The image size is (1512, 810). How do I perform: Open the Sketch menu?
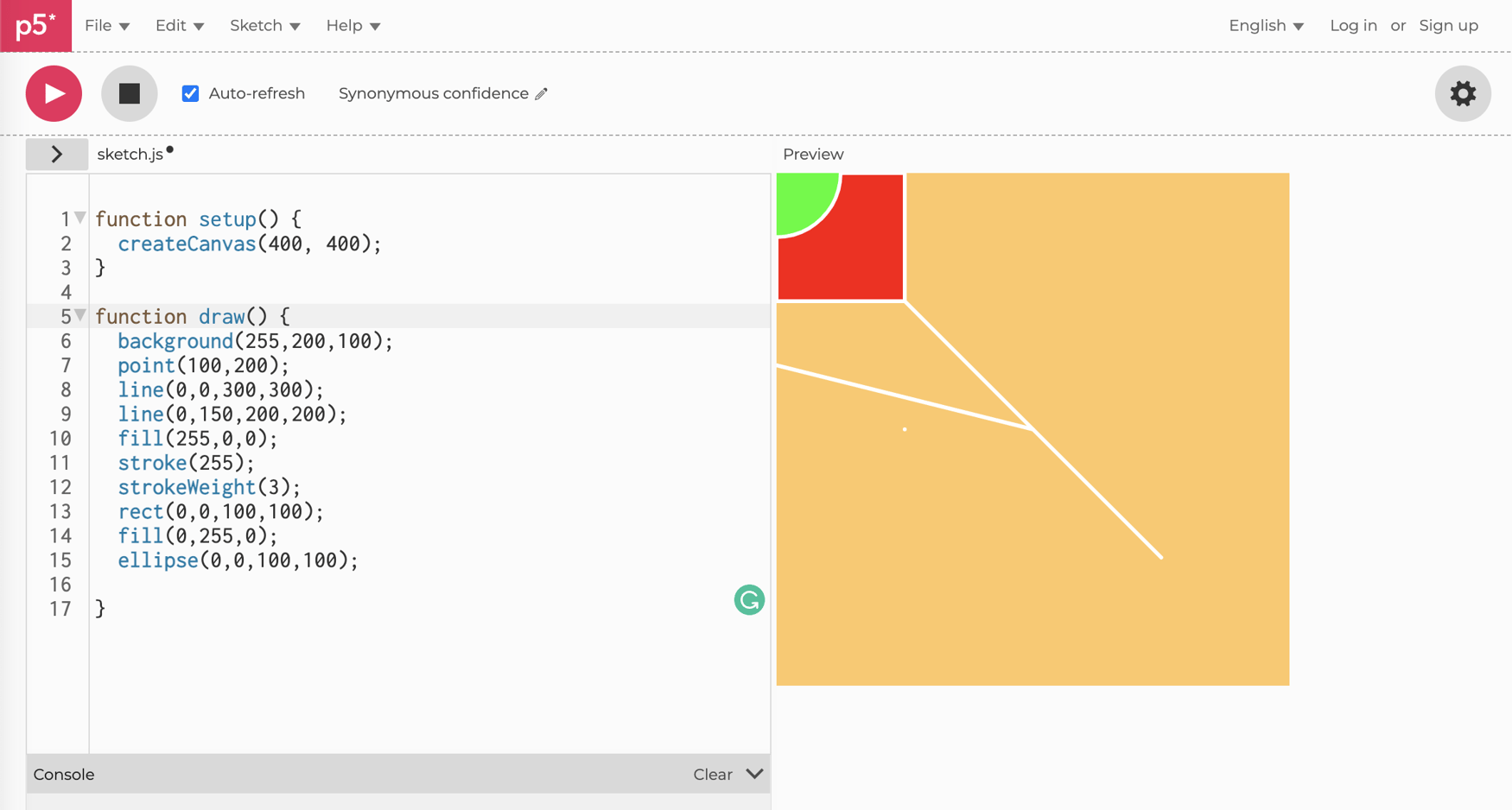coord(264,26)
